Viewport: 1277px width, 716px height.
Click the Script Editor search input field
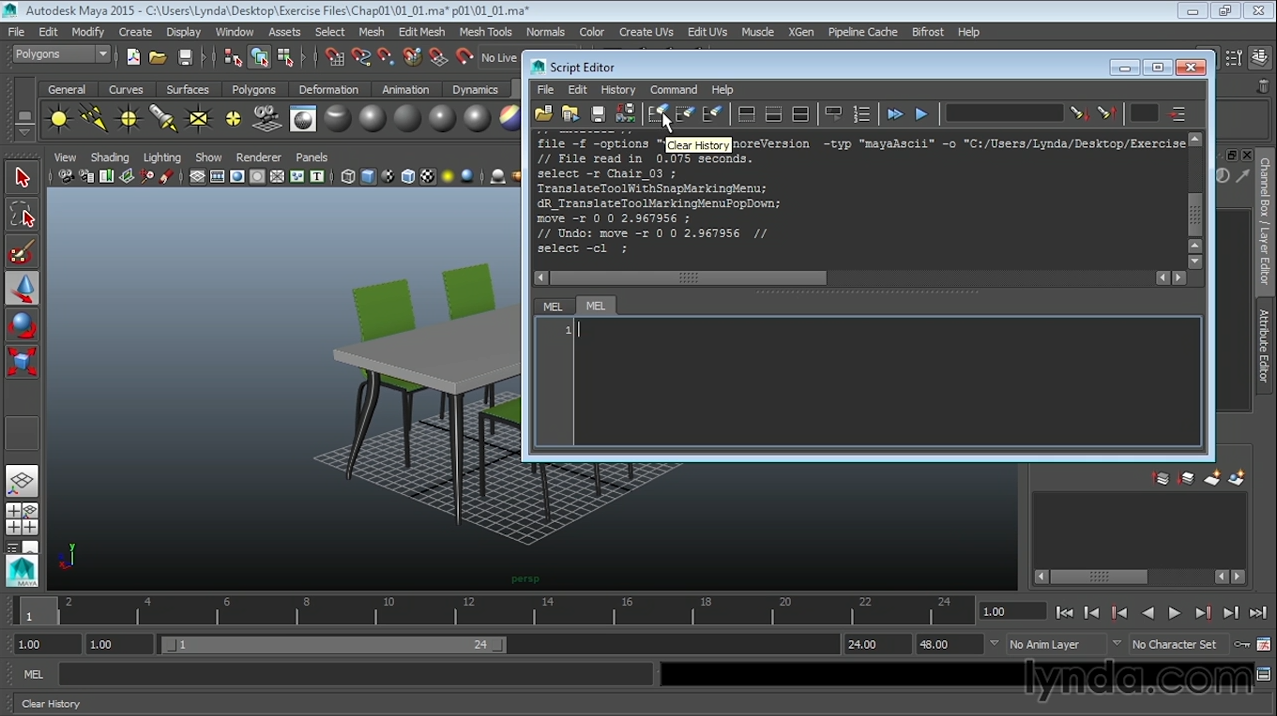click(1004, 114)
